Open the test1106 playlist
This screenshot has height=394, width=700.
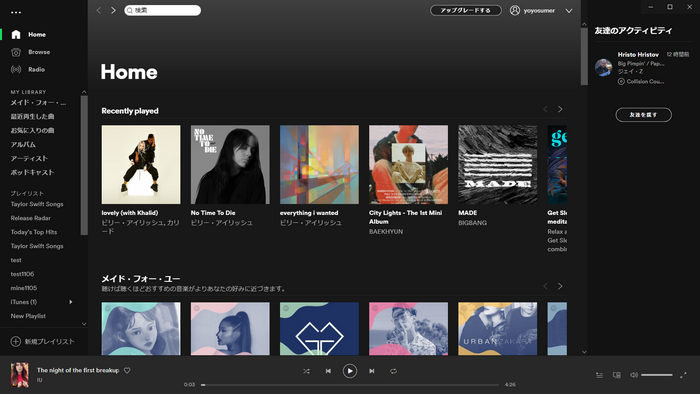click(22, 274)
